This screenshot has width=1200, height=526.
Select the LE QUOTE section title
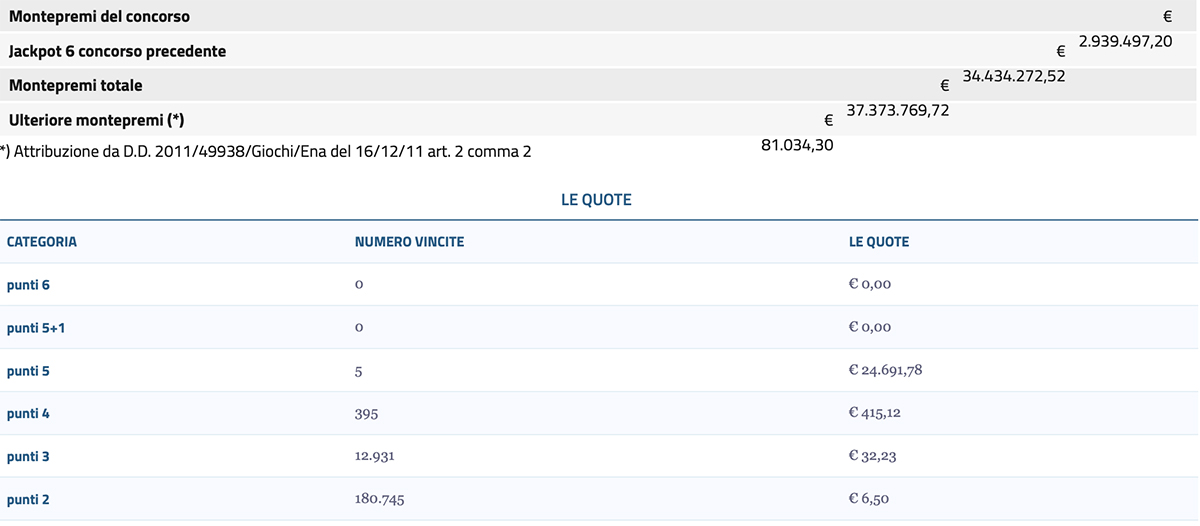point(596,200)
